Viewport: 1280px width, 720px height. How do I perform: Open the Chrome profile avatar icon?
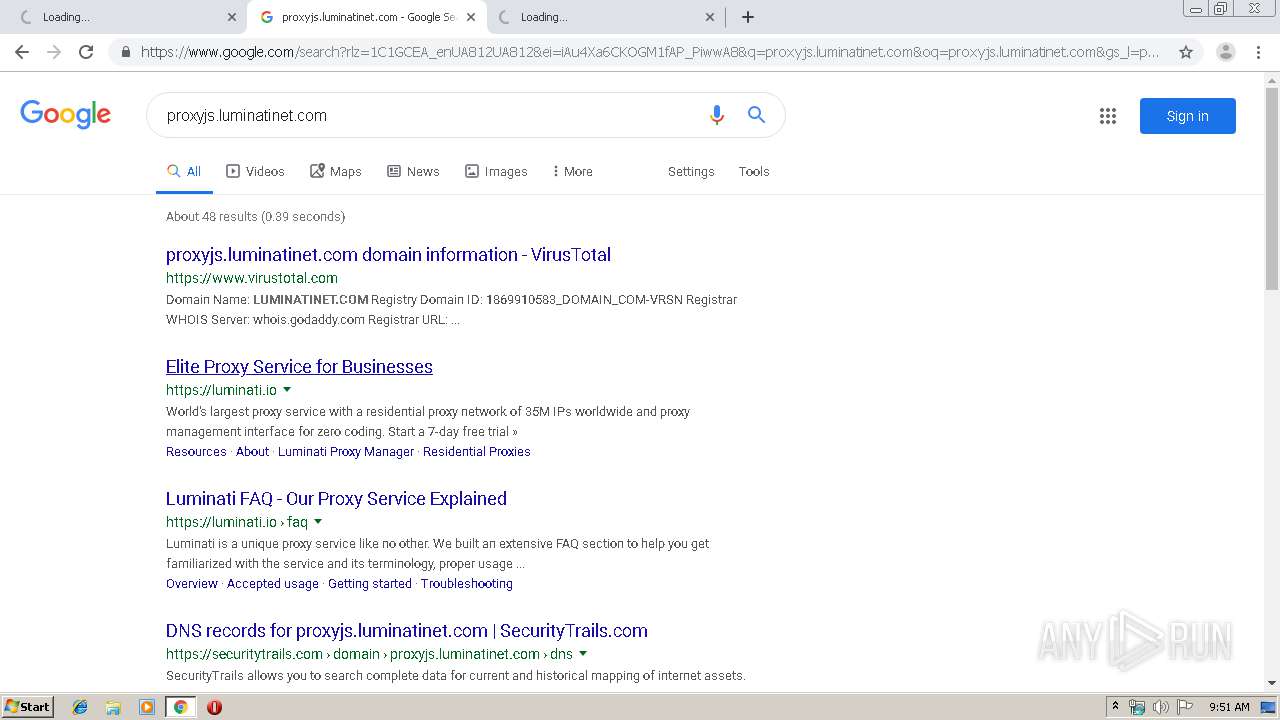click(1225, 52)
